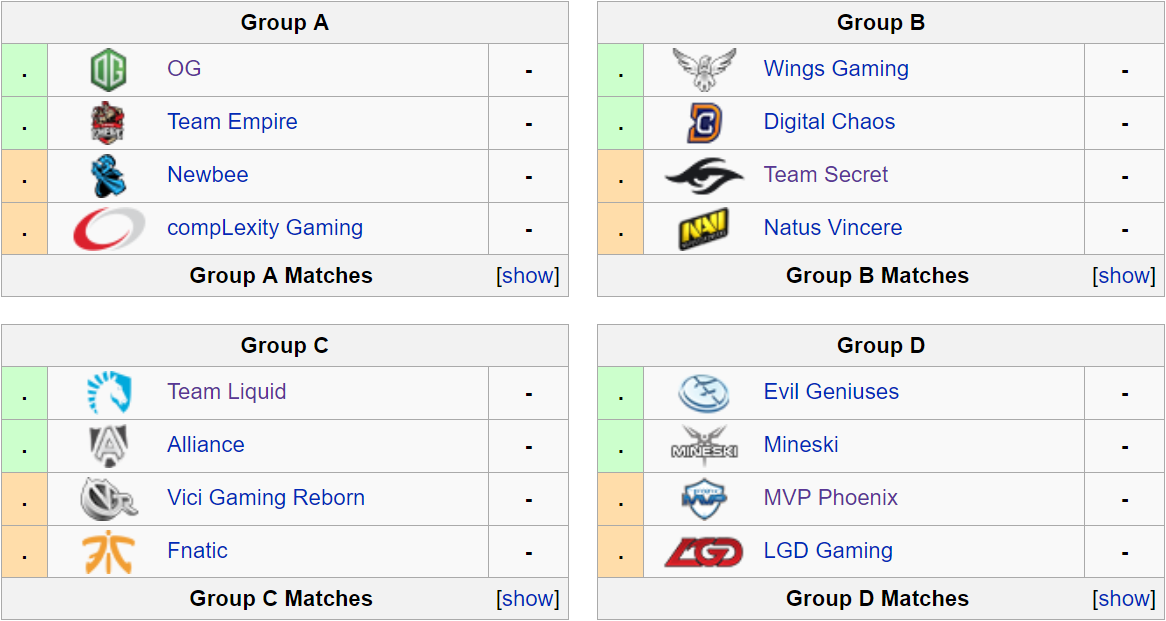Click the Team Secret logo
The image size is (1166, 621).
(704, 176)
